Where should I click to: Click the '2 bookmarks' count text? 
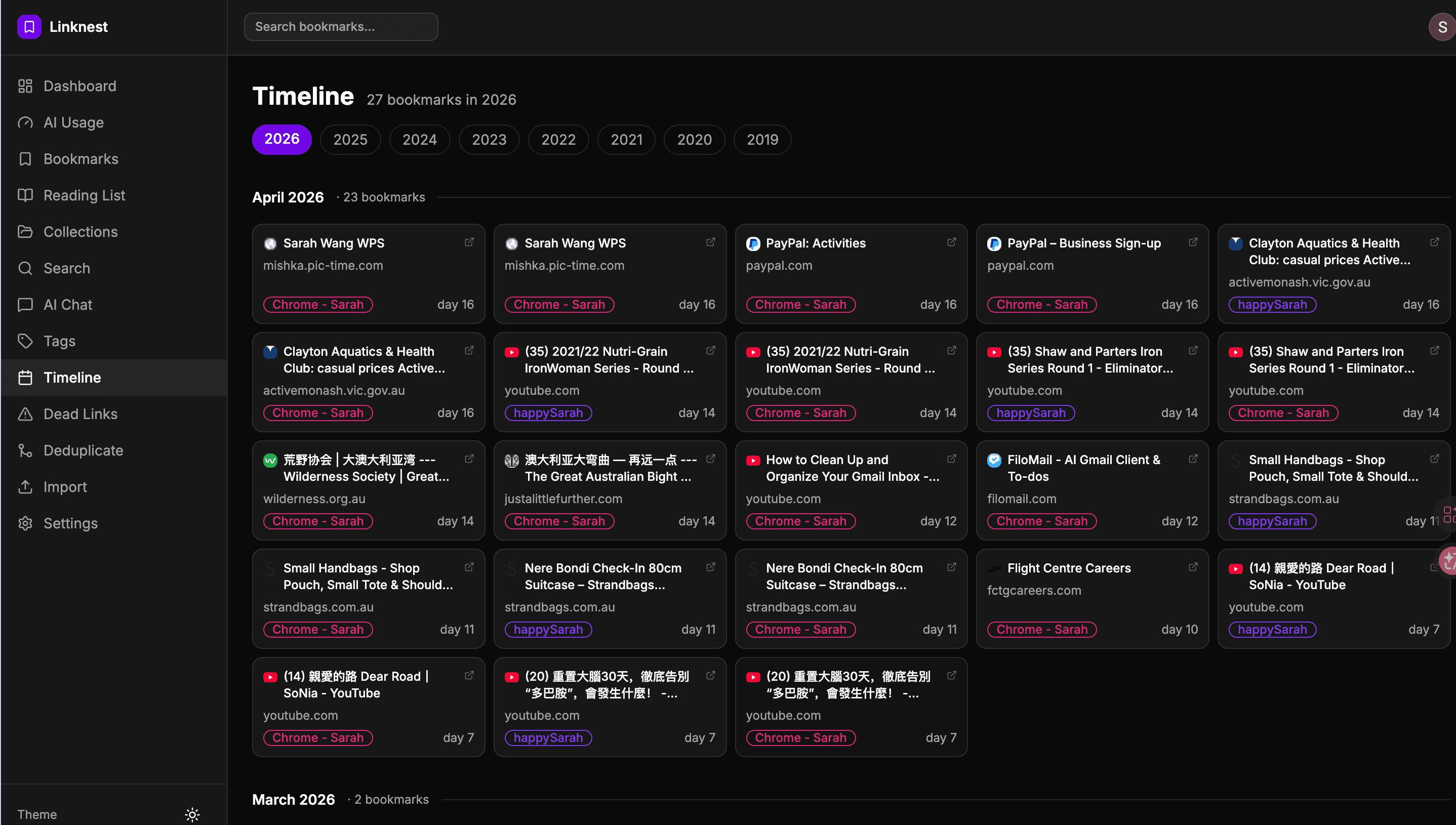point(391,800)
